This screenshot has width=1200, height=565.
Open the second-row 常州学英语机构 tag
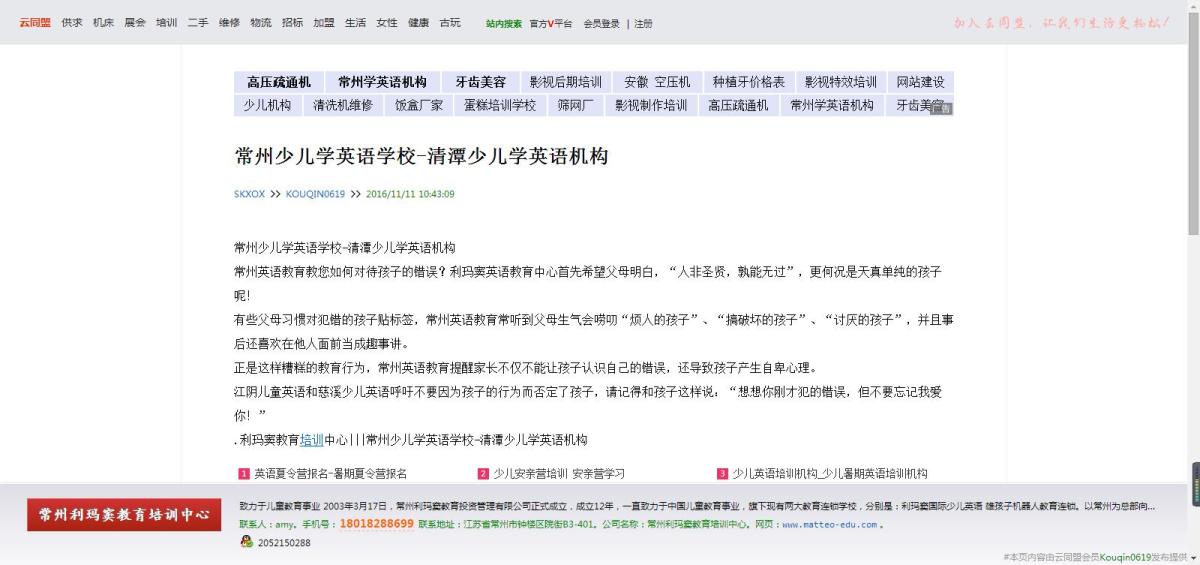[x=832, y=105]
